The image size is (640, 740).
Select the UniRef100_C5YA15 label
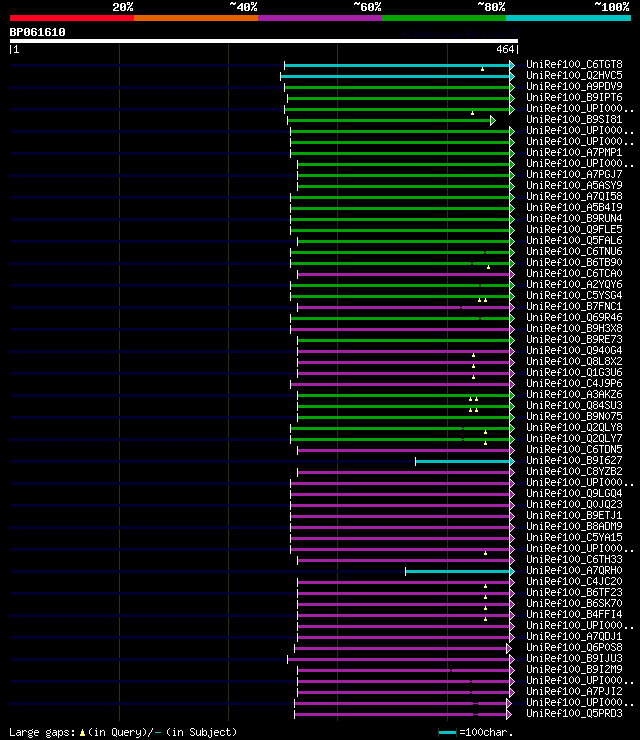click(x=574, y=538)
